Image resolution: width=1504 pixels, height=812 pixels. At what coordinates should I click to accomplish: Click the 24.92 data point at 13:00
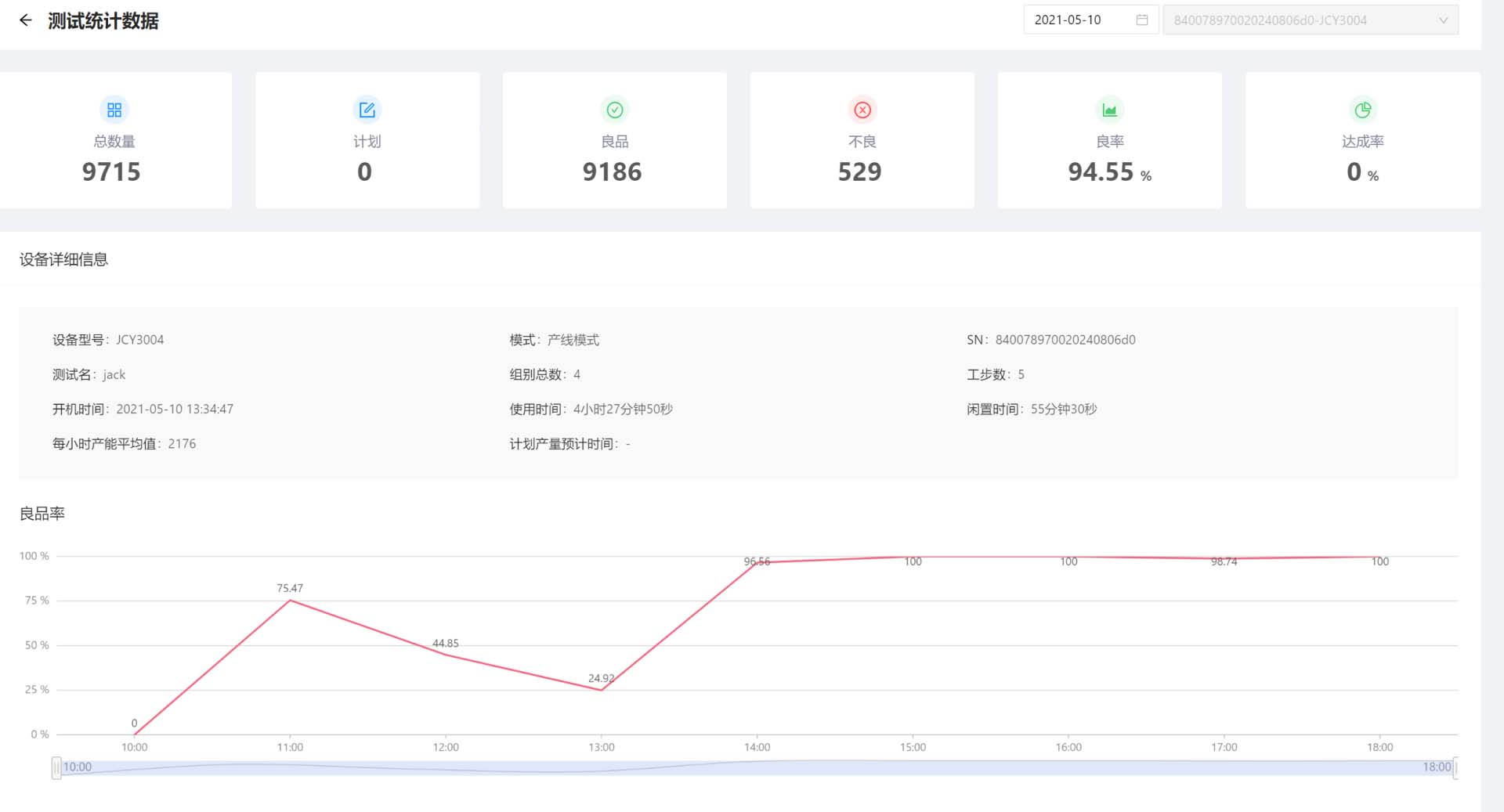(x=601, y=690)
